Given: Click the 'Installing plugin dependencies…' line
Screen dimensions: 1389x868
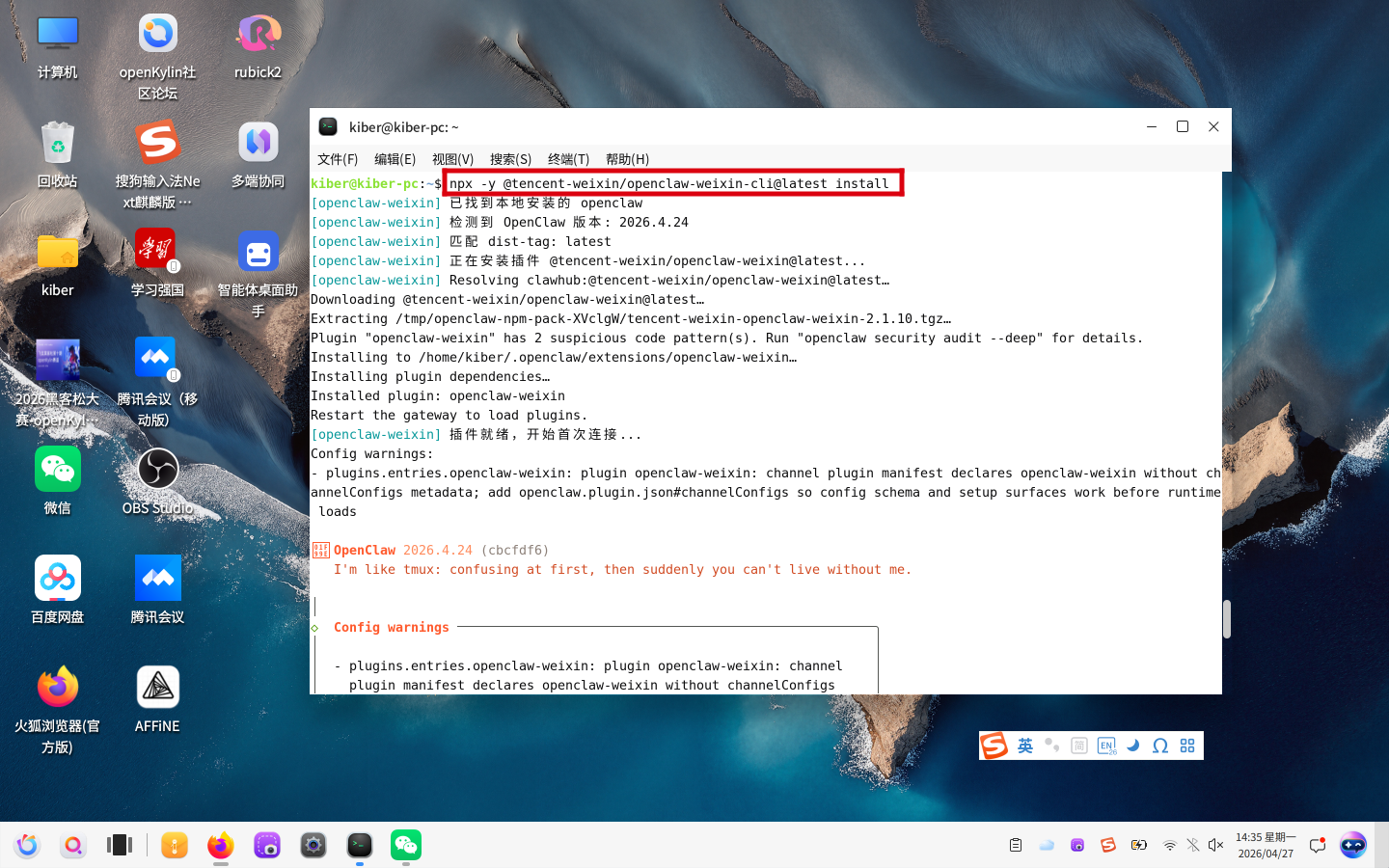Looking at the screenshot, I should [430, 376].
